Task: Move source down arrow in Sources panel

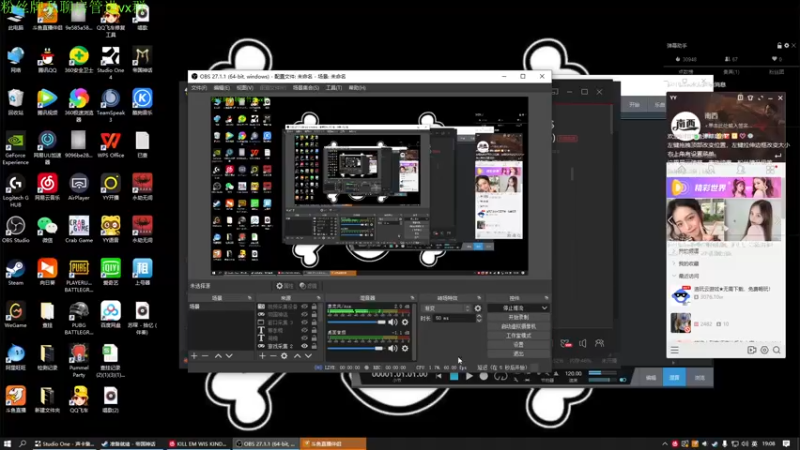Action: click(308, 356)
